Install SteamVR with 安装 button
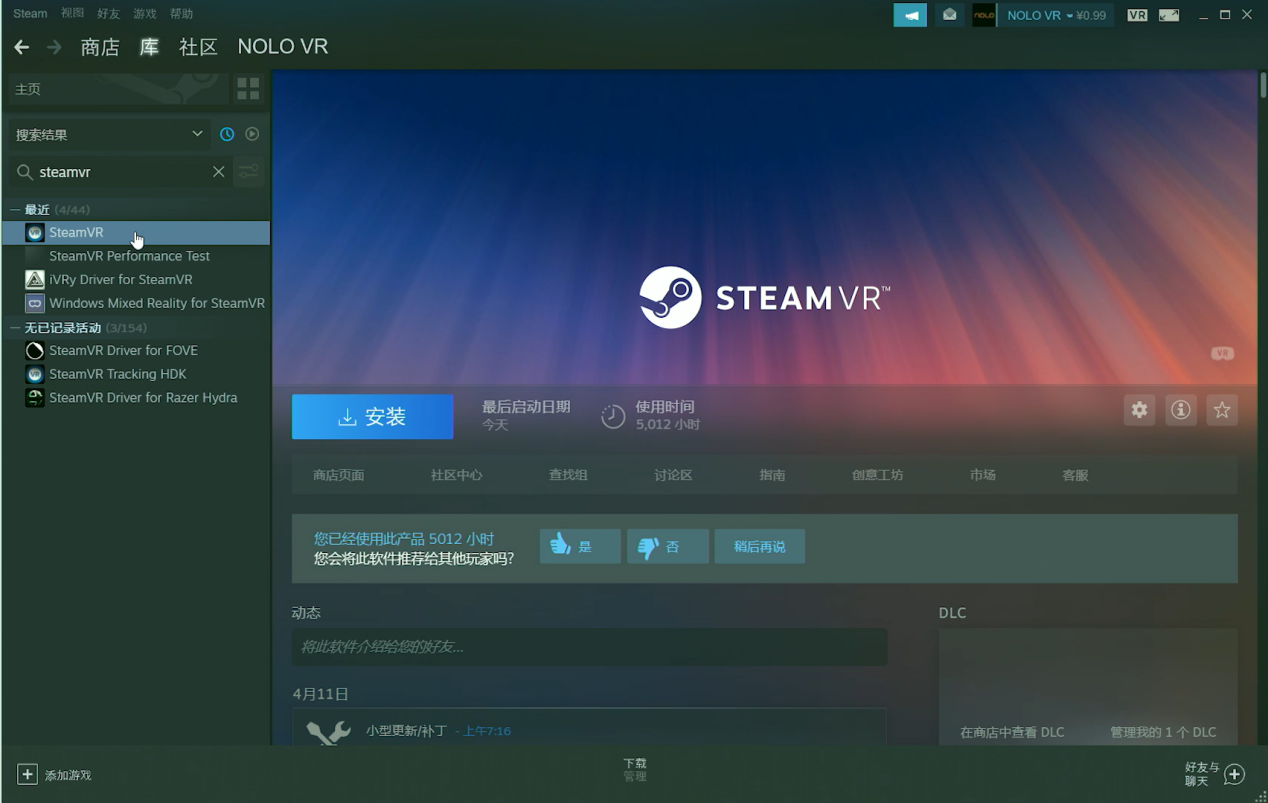 pos(372,417)
